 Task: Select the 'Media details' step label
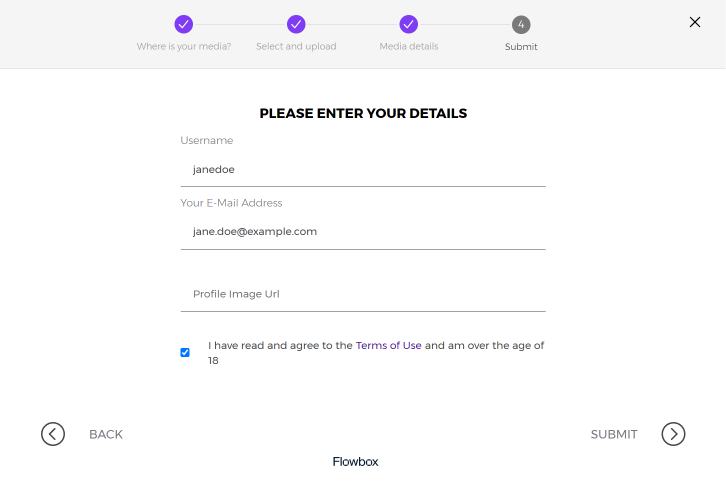pos(409,46)
